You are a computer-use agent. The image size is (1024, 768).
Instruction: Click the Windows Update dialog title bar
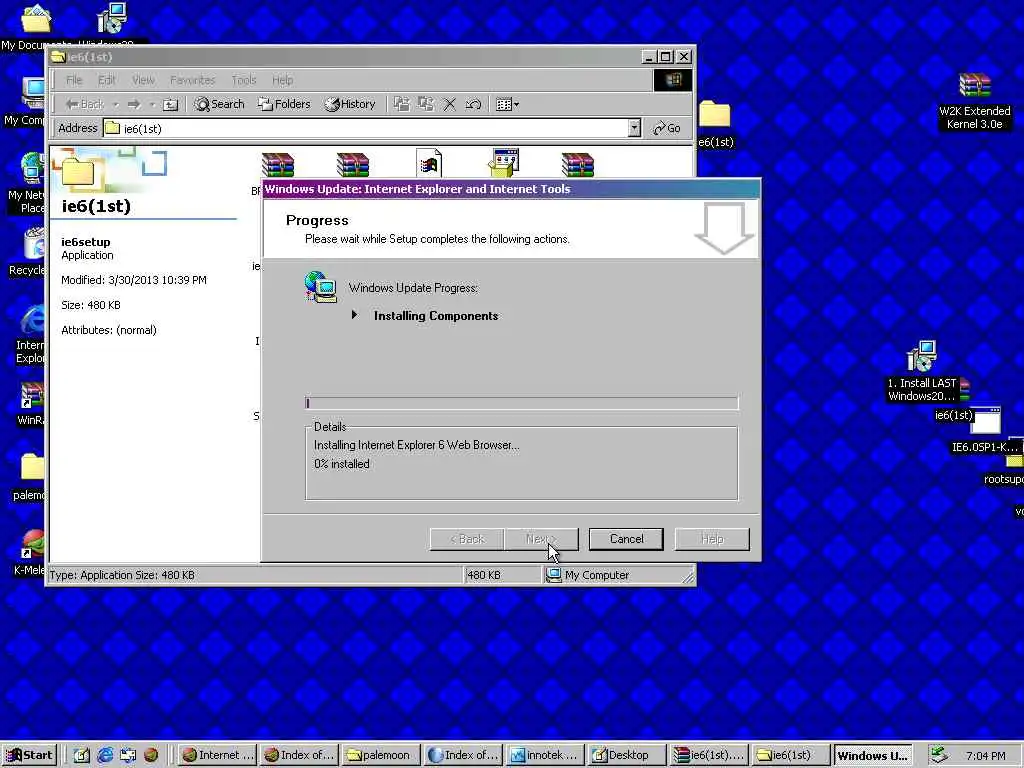click(x=511, y=189)
